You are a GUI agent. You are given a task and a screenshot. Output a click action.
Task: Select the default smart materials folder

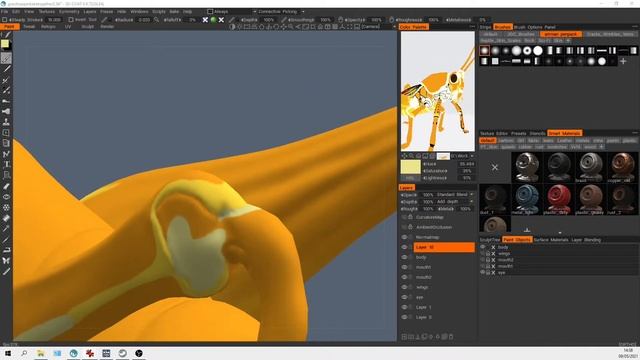487,140
